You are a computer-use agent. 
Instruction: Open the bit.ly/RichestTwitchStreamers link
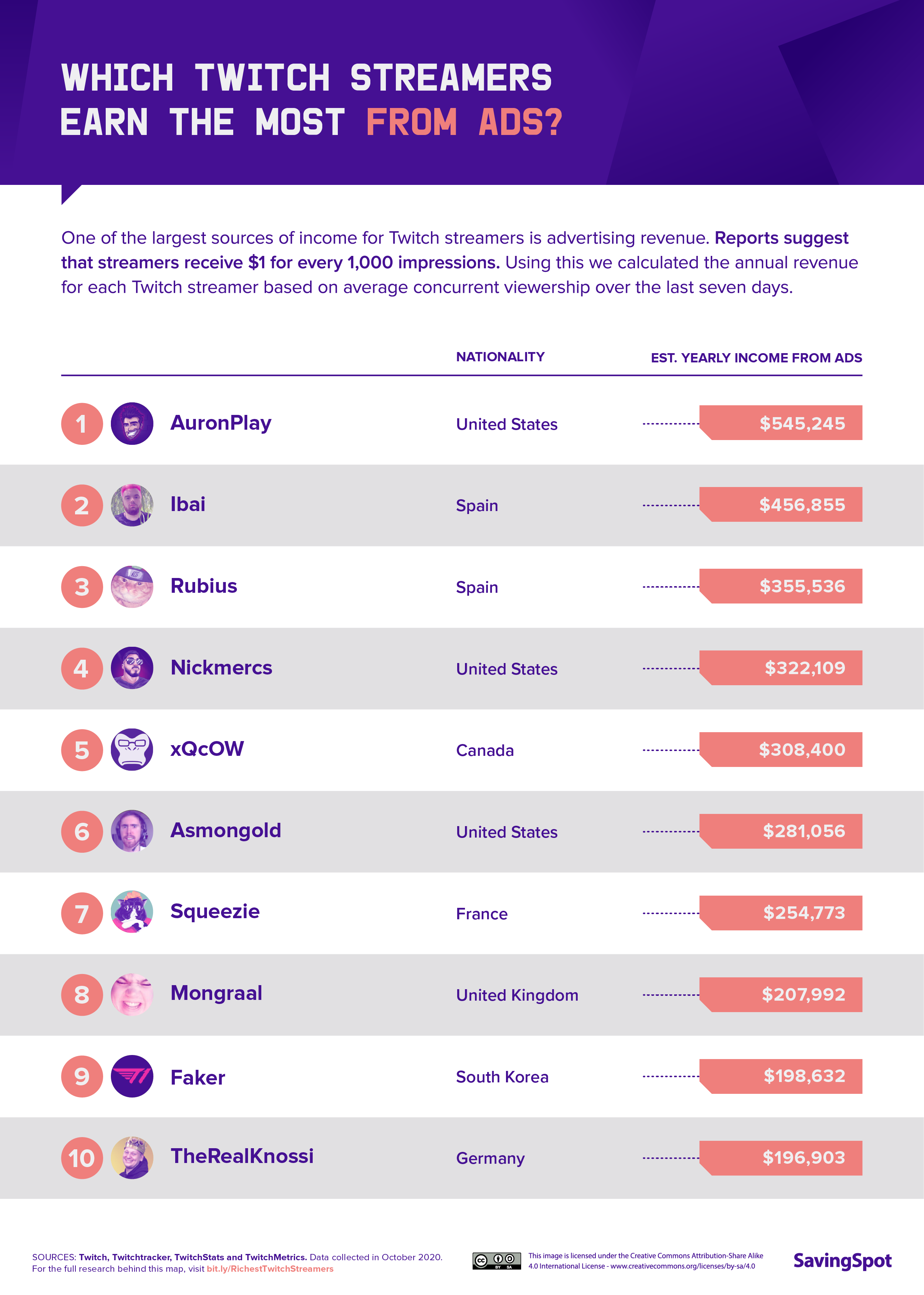270,1269
